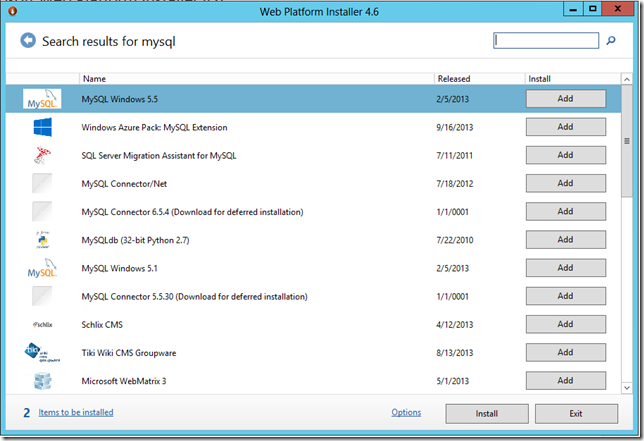This screenshot has width=644, height=441.
Task: Add Windows Azure Pack: MySQL Extension
Action: (566, 127)
